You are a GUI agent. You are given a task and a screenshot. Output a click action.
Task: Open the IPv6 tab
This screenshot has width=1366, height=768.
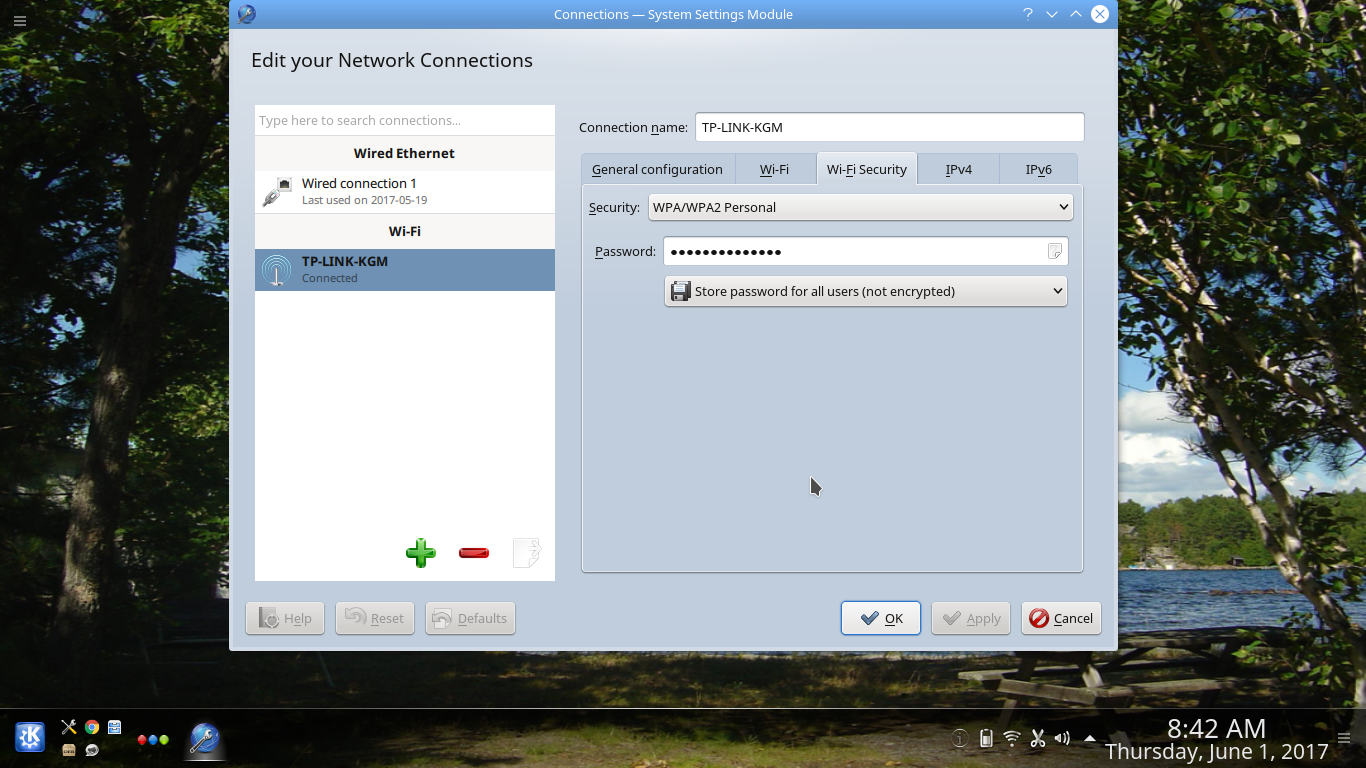1038,169
